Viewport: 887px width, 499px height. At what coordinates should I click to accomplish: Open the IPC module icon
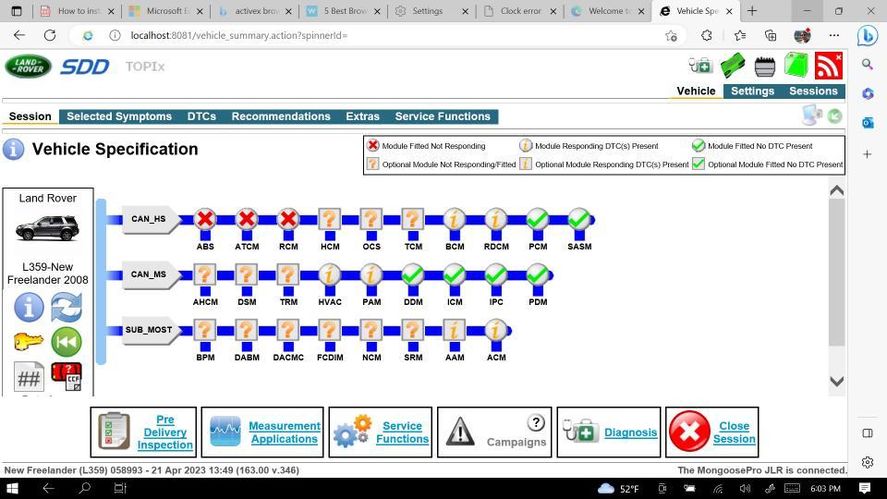(x=496, y=275)
